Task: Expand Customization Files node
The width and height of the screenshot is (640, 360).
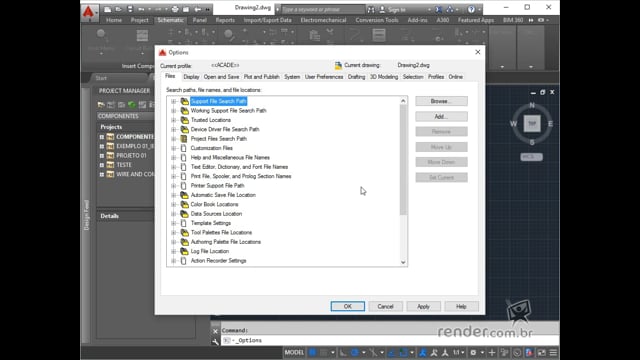Action: click(x=174, y=148)
